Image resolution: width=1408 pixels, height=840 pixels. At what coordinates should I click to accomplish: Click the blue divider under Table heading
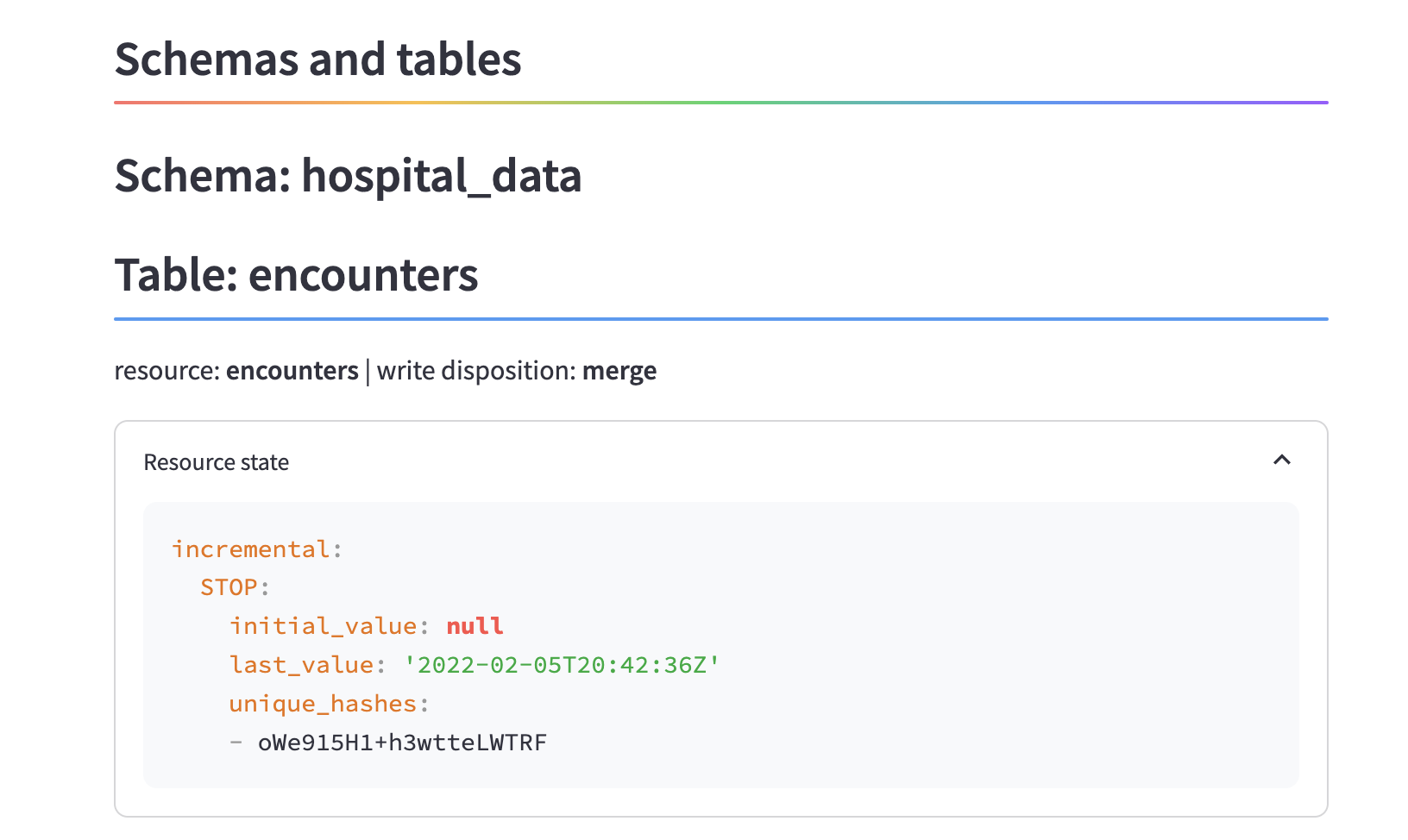pos(721,319)
